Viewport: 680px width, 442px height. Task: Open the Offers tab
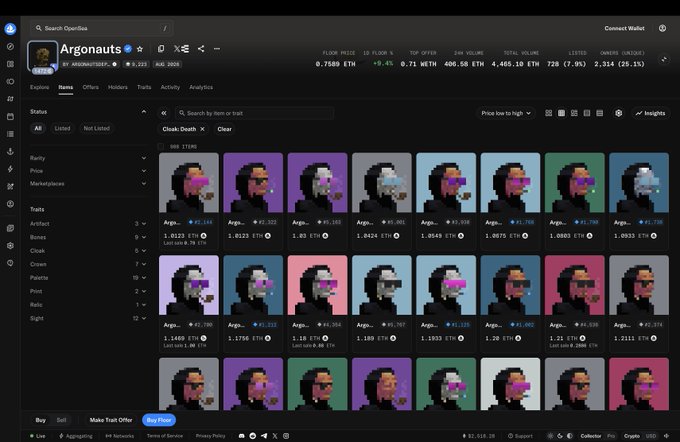pos(91,87)
